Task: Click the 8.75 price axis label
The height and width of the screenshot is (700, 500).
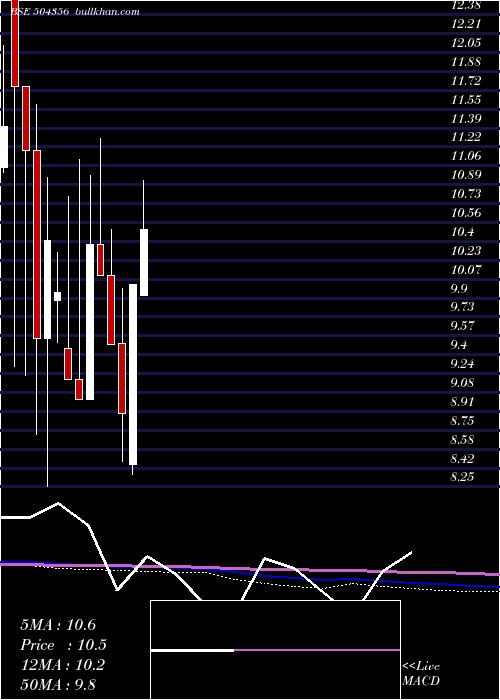Action: point(462,421)
